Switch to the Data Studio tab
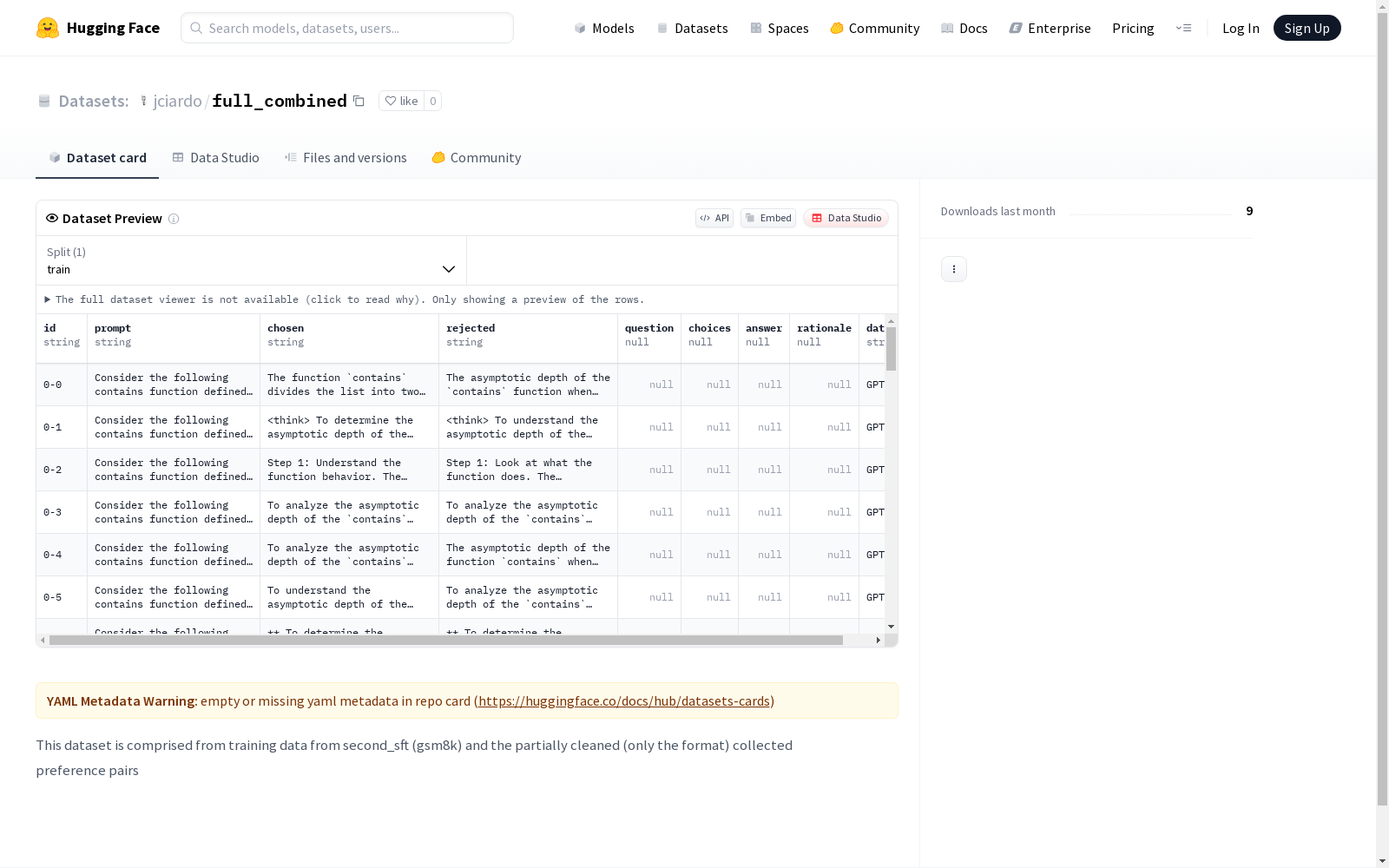The height and width of the screenshot is (868, 1389). click(216, 157)
